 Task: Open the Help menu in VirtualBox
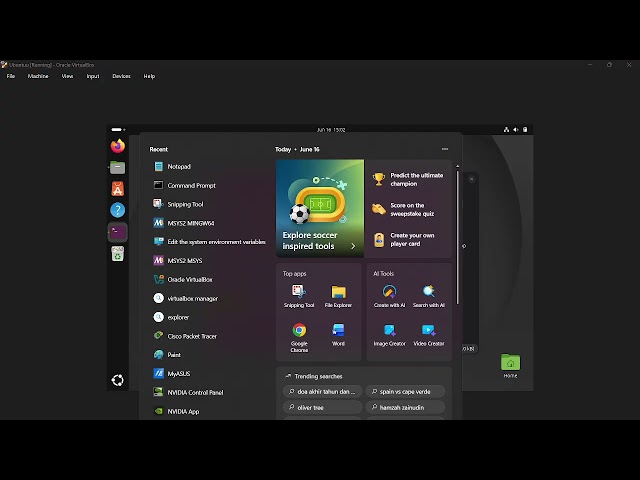pyautogui.click(x=149, y=76)
